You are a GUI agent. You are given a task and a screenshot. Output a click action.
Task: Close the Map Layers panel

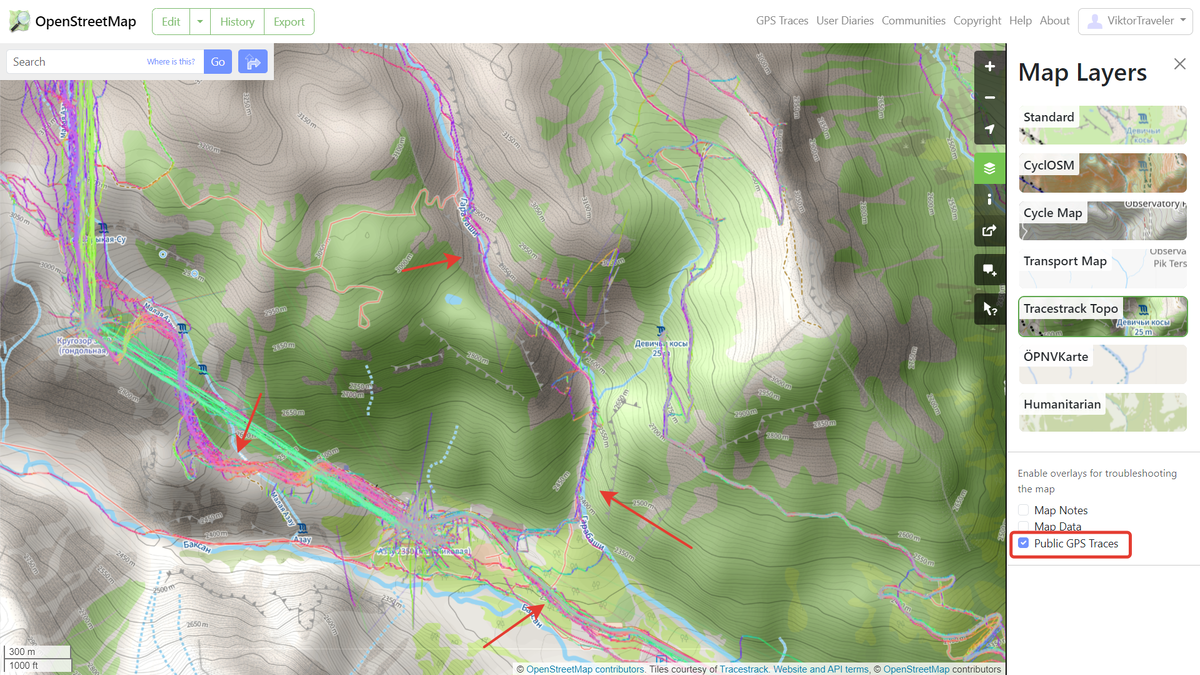[1180, 64]
